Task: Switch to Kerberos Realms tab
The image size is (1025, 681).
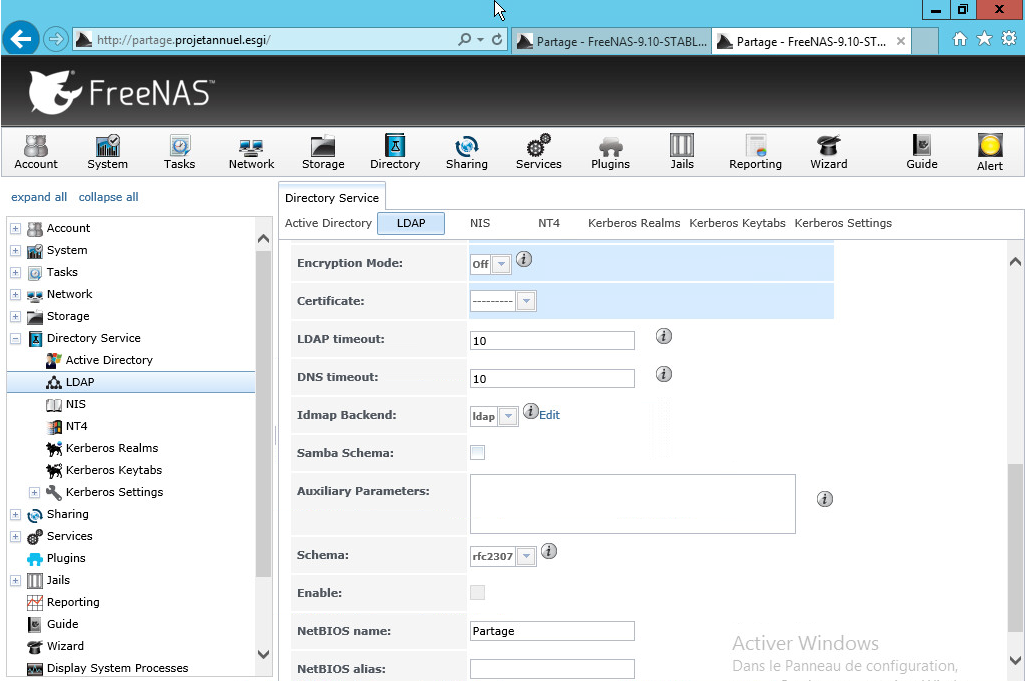Action: pos(633,223)
